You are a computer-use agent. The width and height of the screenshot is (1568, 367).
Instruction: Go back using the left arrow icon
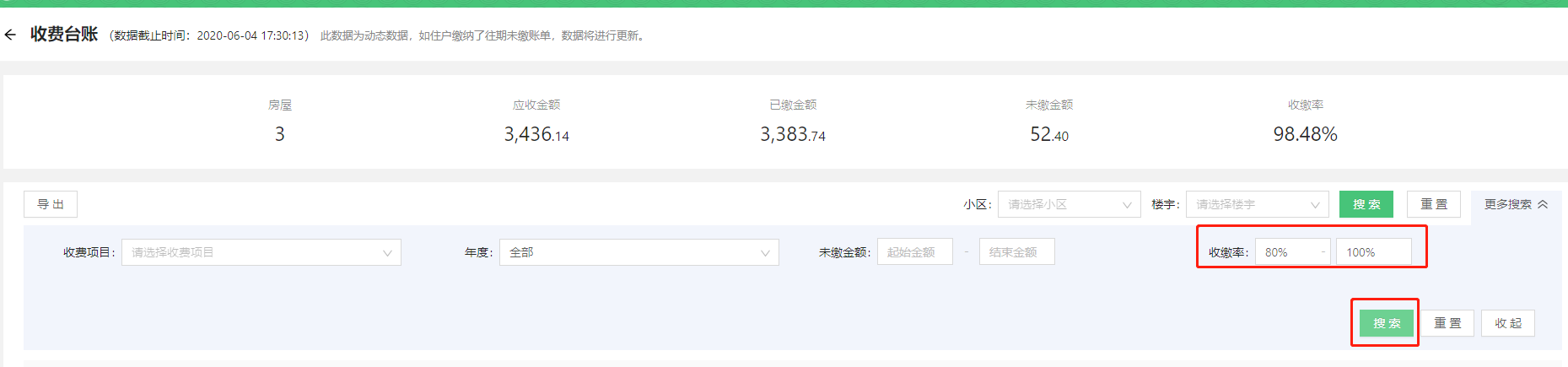[10, 35]
